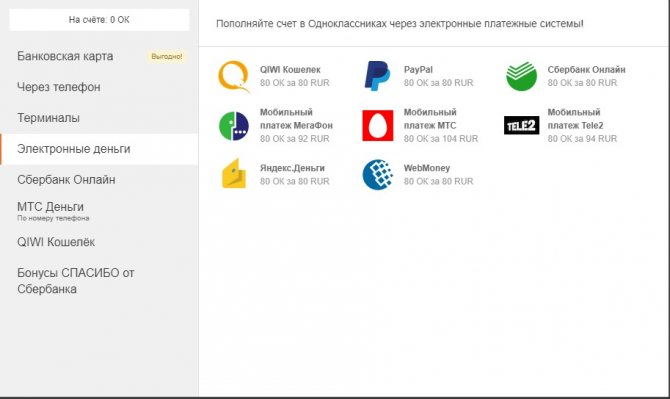Click 80 ОК за 80 RUR under QIWI Кошелек

pyautogui.click(x=294, y=83)
